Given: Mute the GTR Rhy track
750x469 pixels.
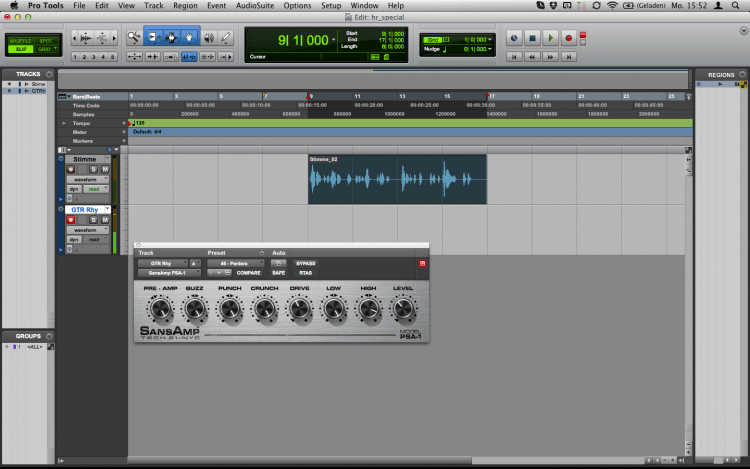Looking at the screenshot, I should tap(105, 220).
